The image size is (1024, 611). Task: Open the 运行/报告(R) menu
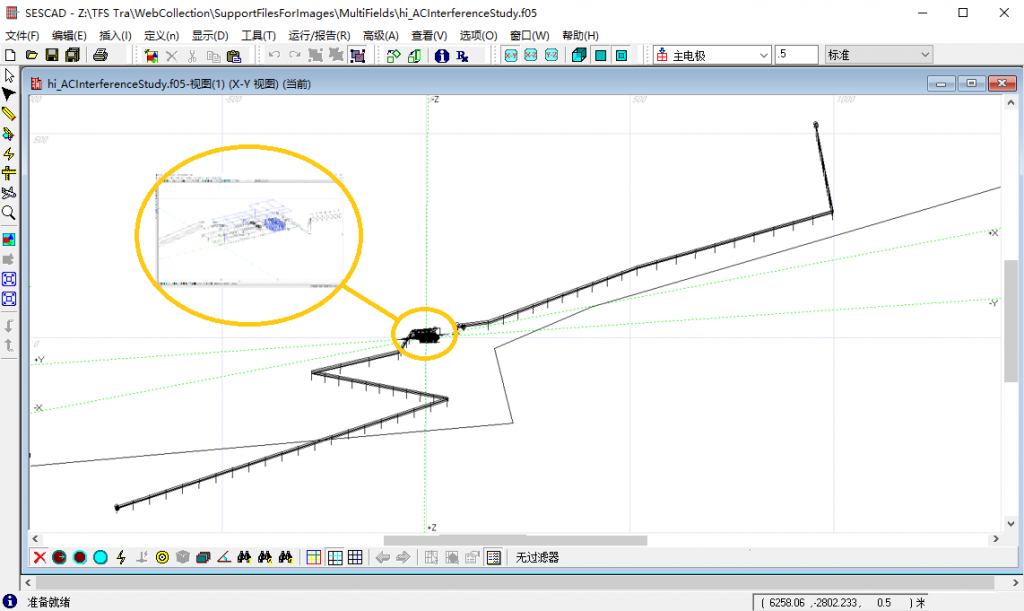[319, 35]
